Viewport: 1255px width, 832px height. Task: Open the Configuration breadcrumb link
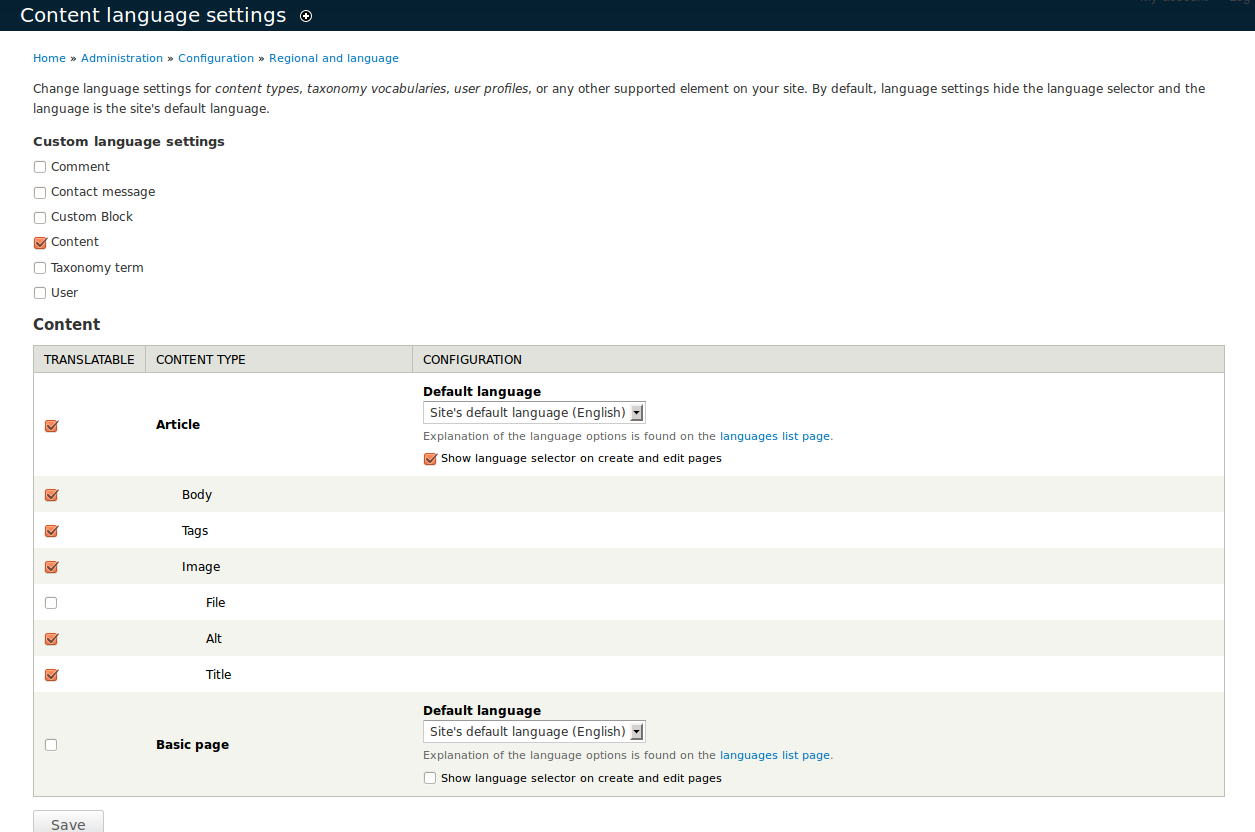(216, 58)
